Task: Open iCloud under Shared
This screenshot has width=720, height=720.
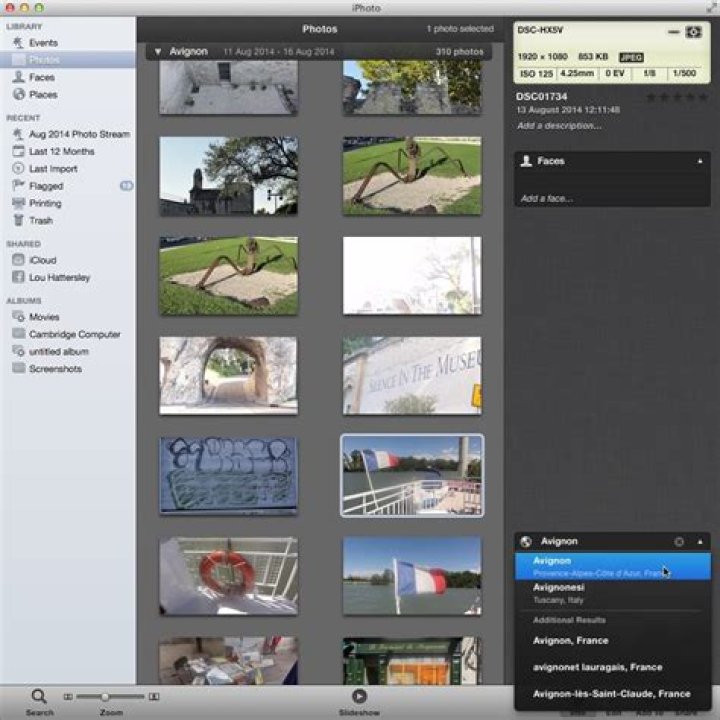Action: pos(42,260)
